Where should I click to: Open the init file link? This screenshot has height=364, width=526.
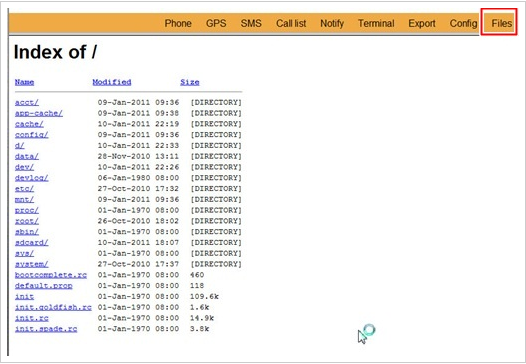click(x=24, y=297)
